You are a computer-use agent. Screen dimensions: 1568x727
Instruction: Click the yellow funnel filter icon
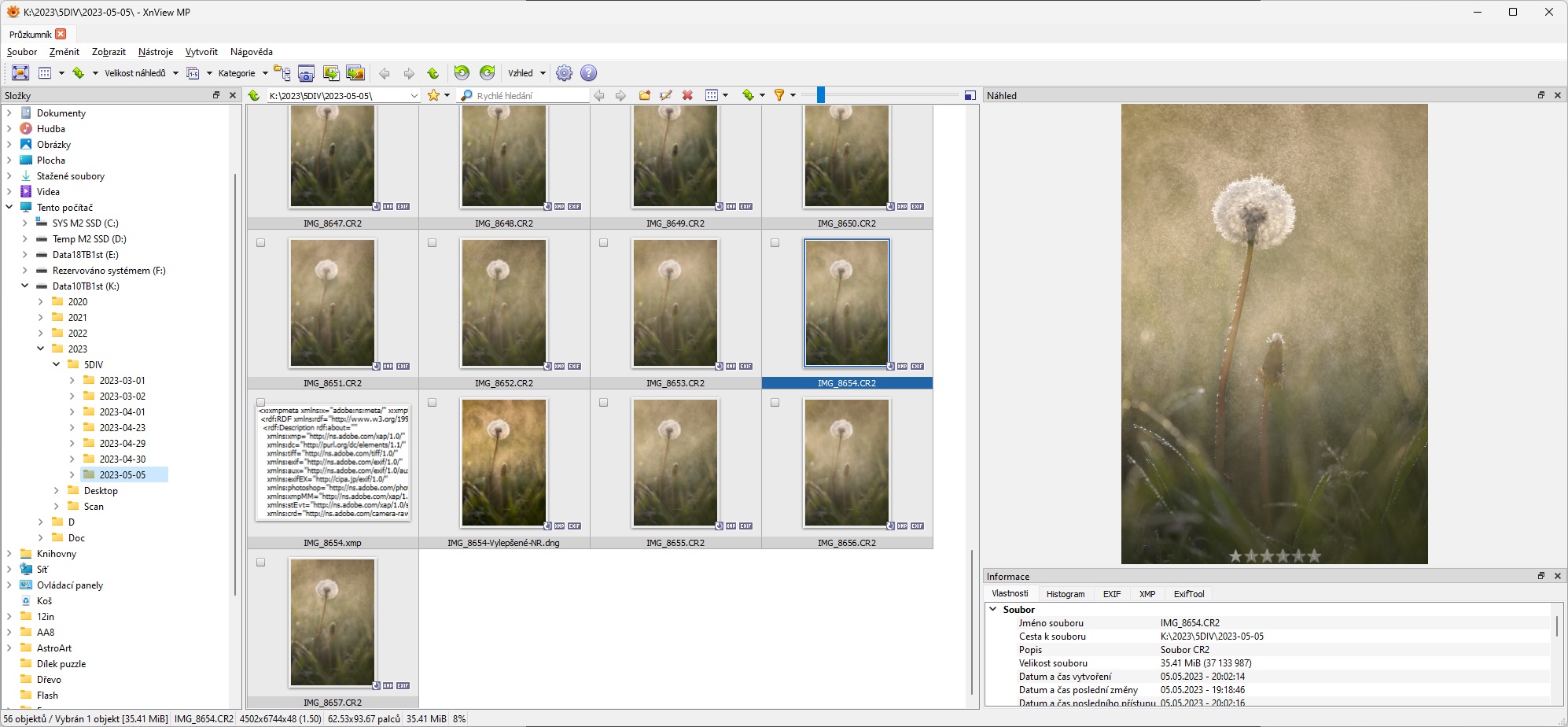pyautogui.click(x=778, y=95)
